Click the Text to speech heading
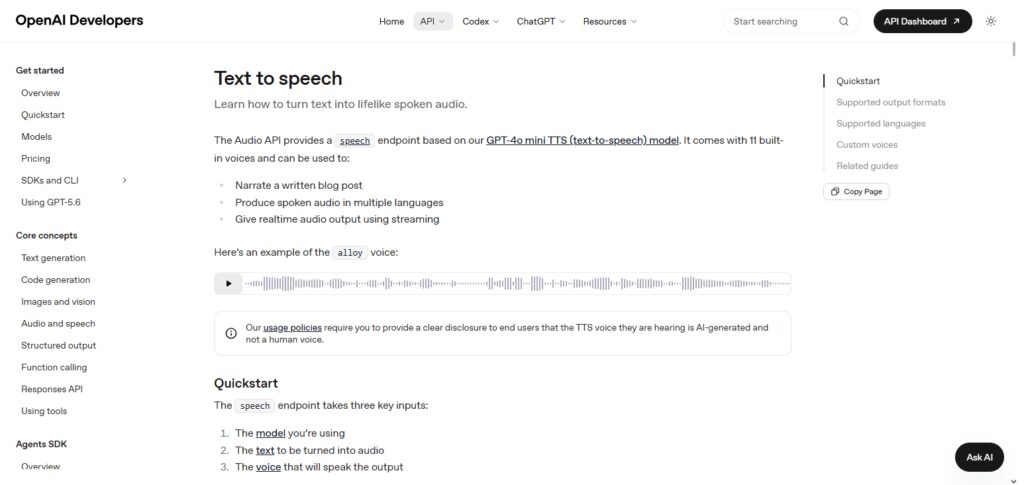 point(278,78)
